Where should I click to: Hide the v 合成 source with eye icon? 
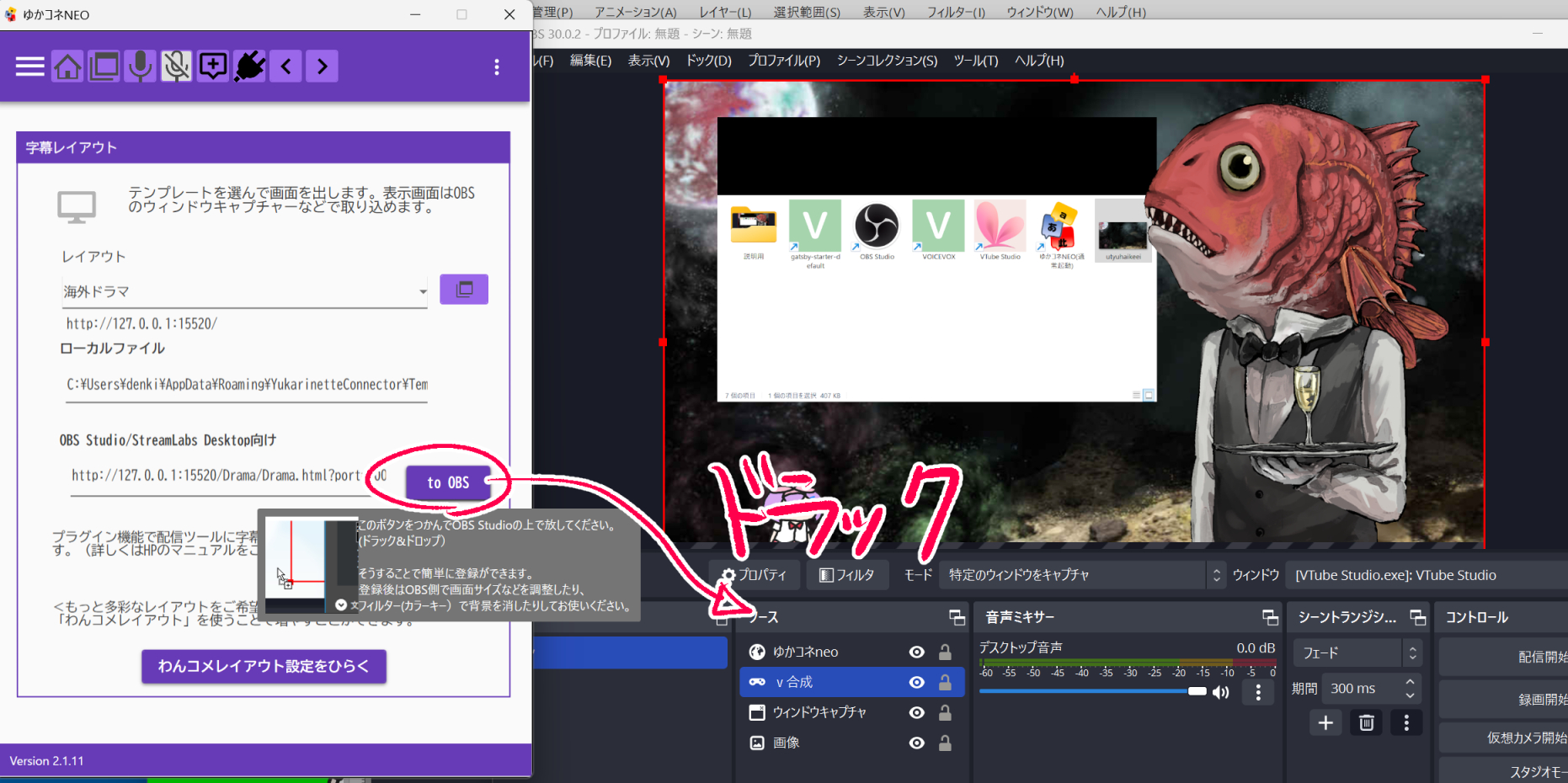pos(917,682)
